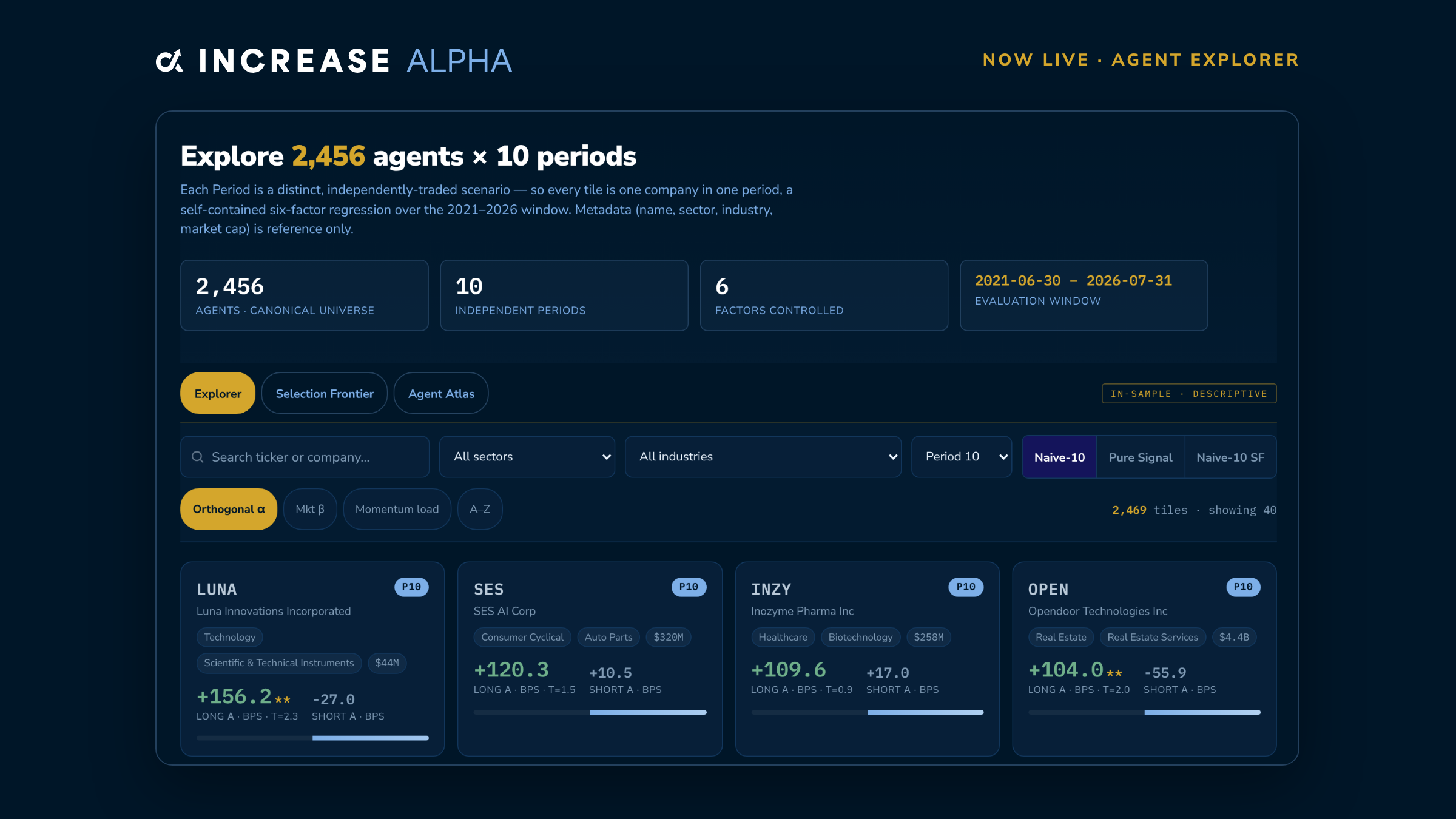Click the Increase Alpha logo icon
Image resolution: width=1456 pixels, height=819 pixels.
169,61
